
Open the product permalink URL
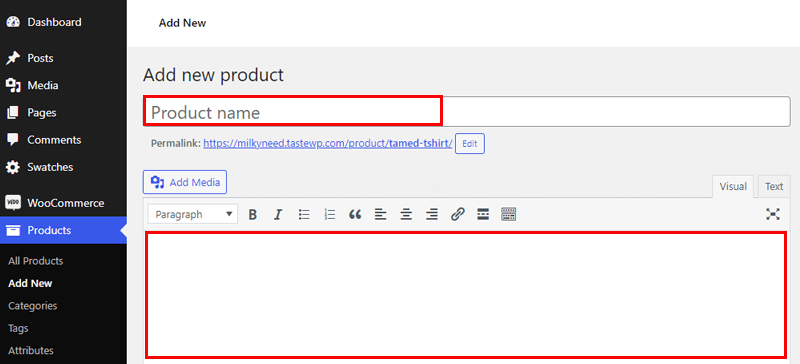click(328, 143)
